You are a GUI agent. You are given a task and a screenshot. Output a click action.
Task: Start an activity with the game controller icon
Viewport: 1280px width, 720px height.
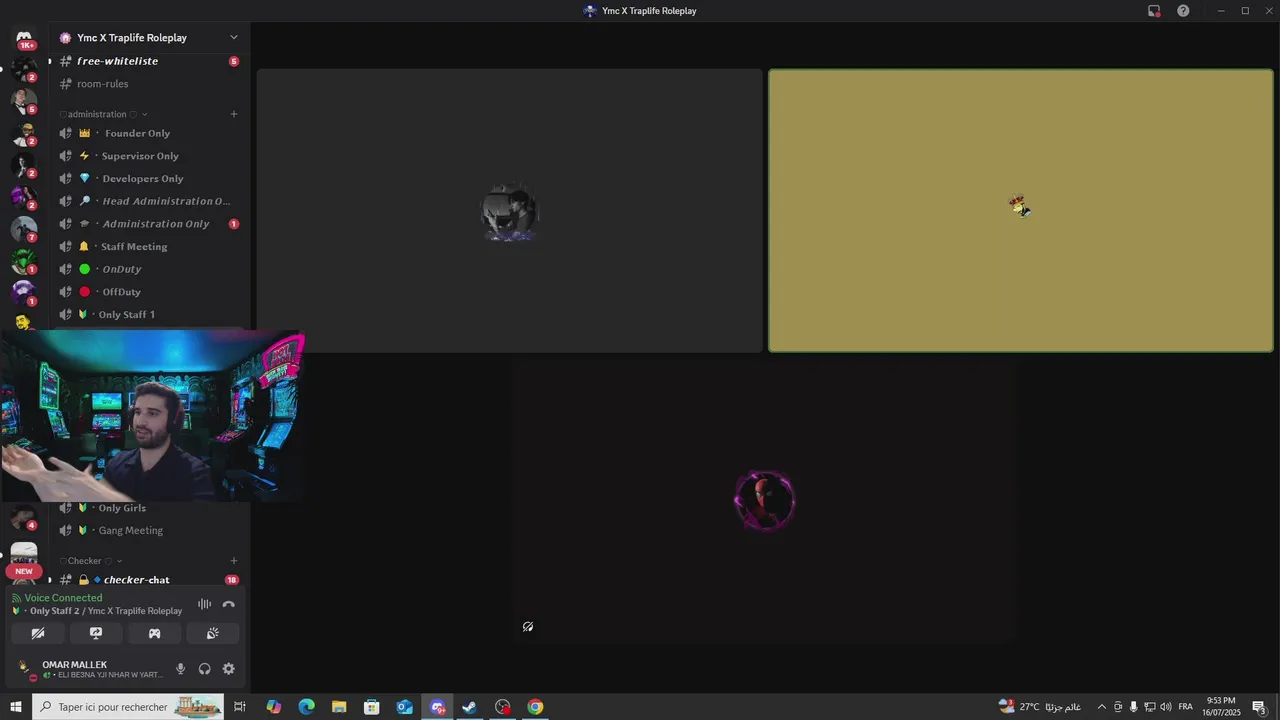[x=154, y=633]
